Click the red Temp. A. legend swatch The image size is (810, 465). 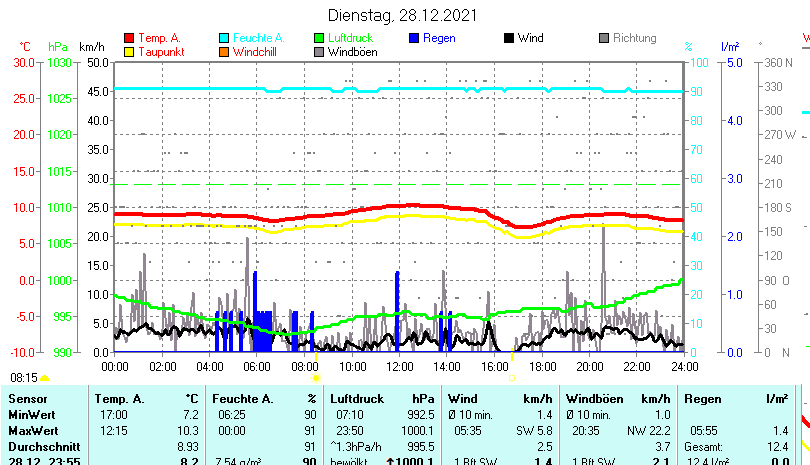tap(129, 38)
